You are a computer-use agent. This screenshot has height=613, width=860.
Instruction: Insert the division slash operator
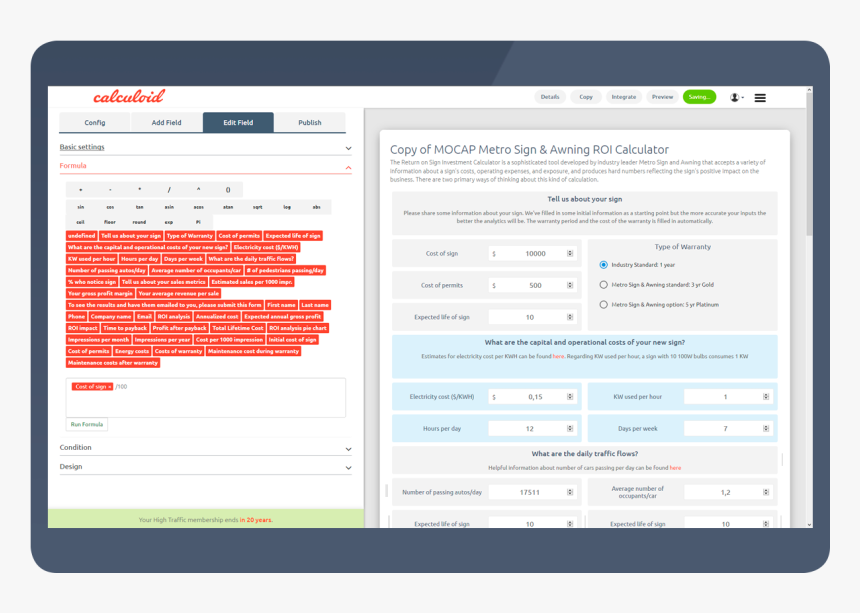pos(169,189)
